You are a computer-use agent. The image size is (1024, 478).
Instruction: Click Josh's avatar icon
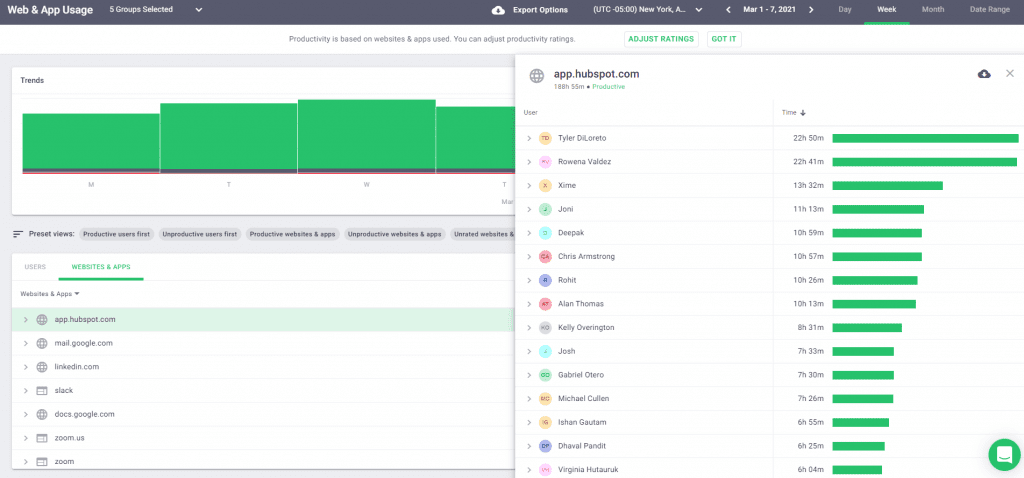545,351
